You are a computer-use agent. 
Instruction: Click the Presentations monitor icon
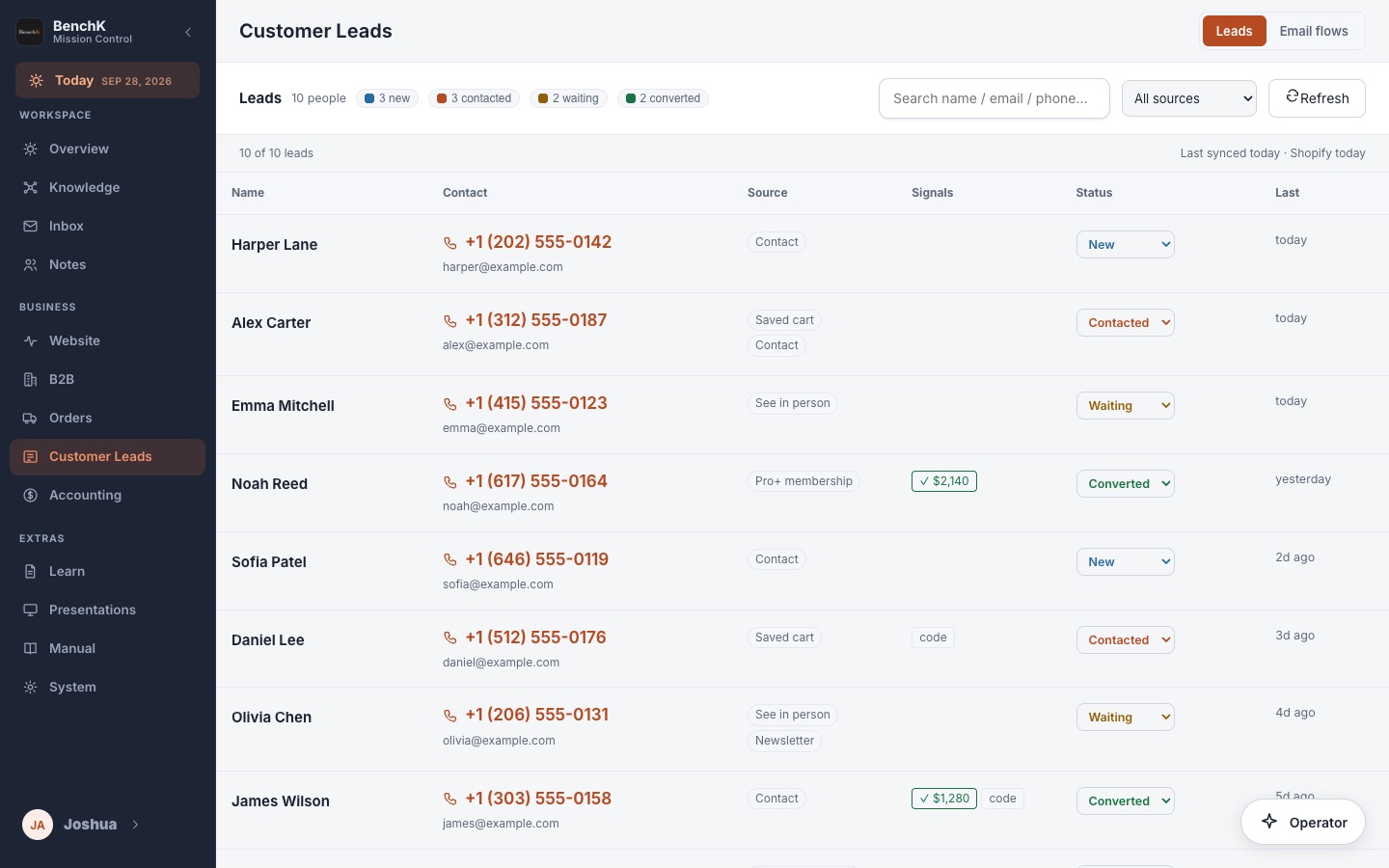(31, 610)
